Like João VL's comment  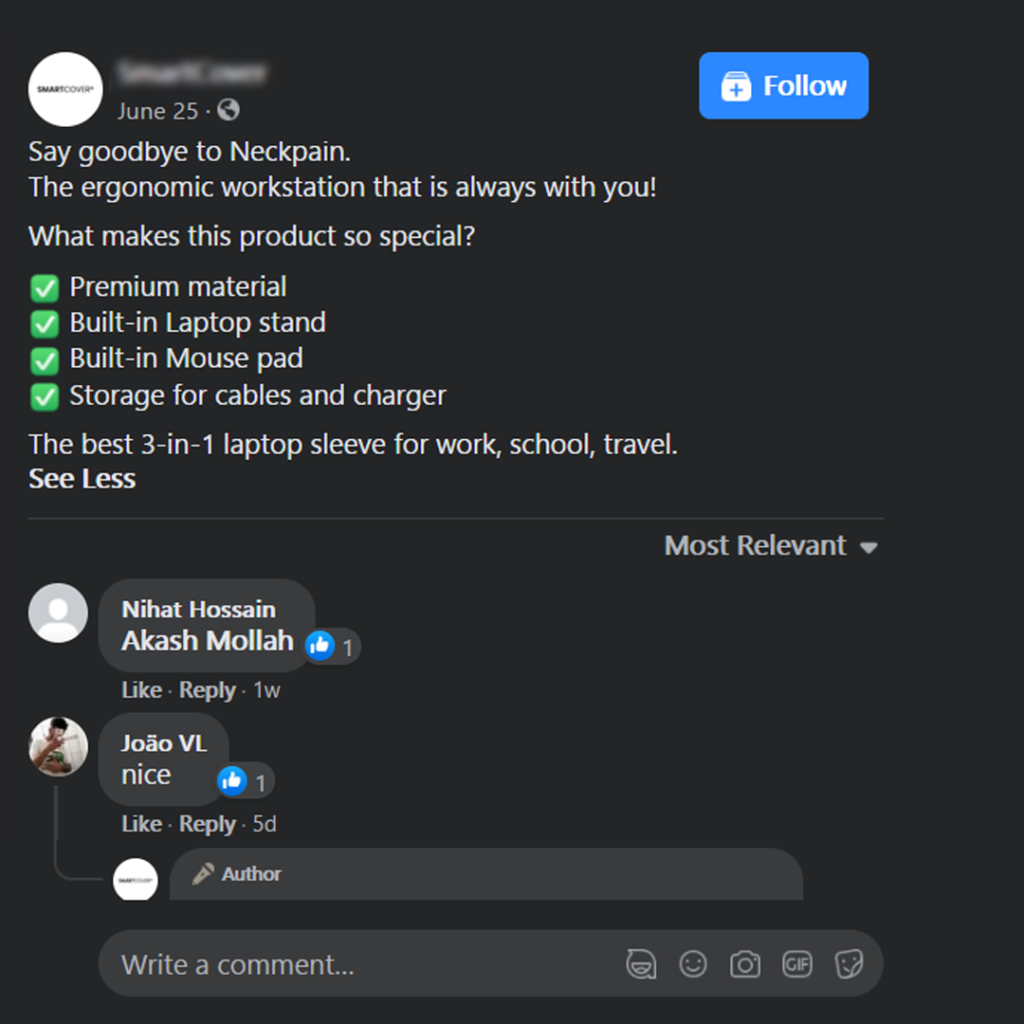[x=141, y=824]
